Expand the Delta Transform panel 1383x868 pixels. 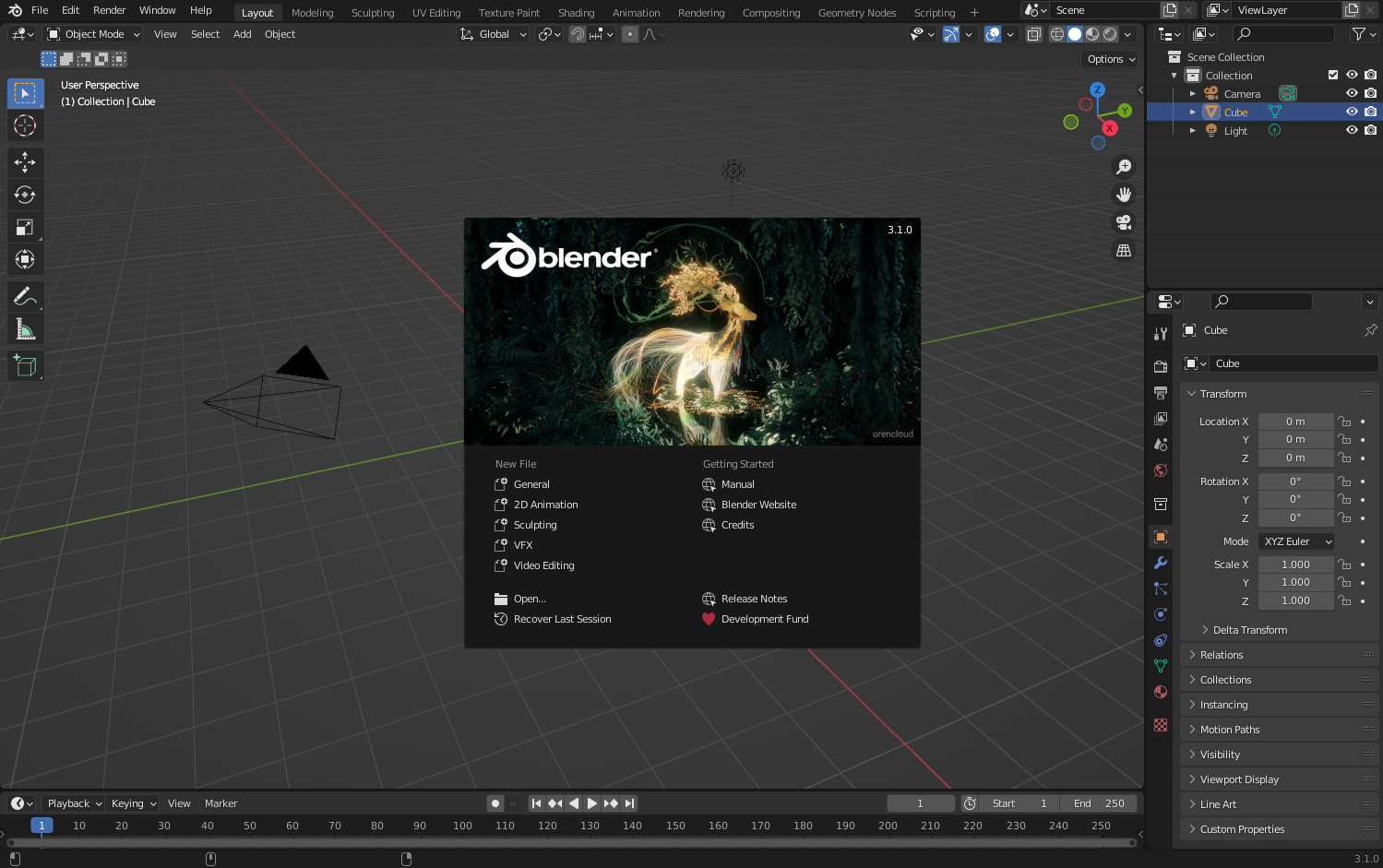click(x=1249, y=630)
